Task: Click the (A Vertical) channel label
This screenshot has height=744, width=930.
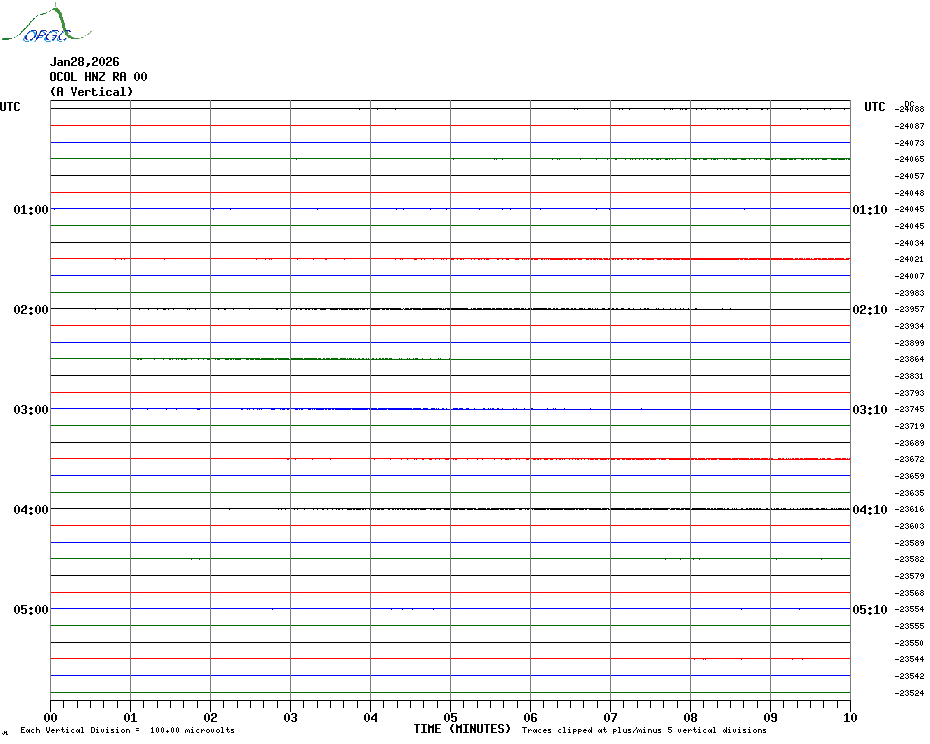Action: point(91,92)
